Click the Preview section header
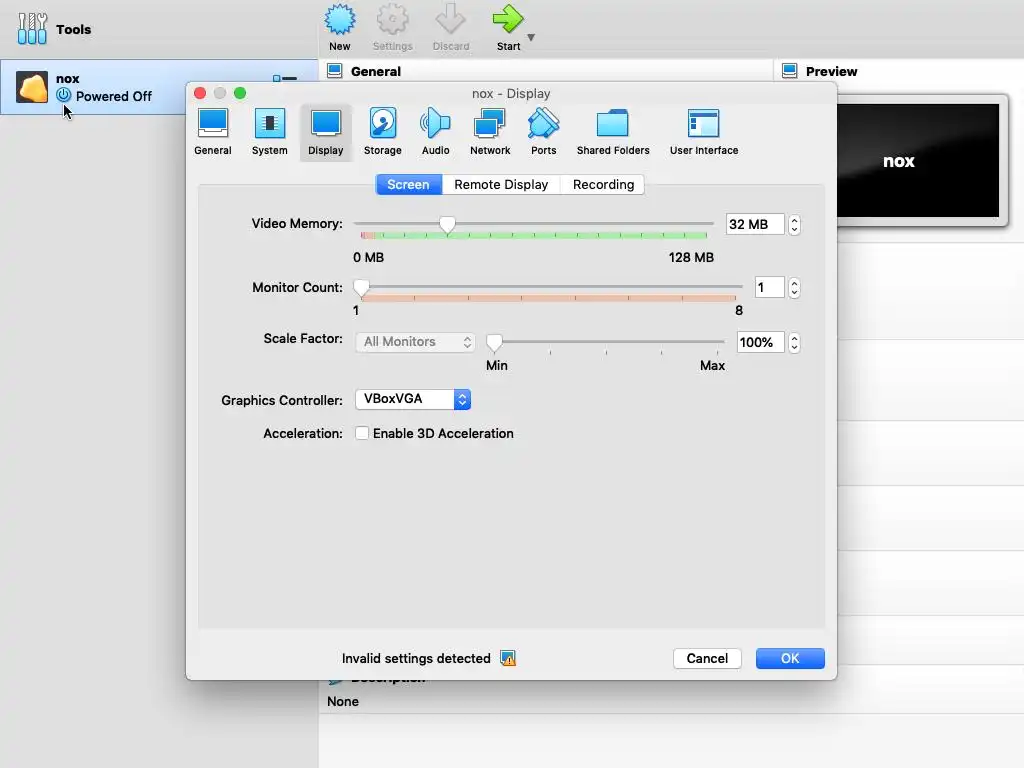Image resolution: width=1024 pixels, height=768 pixels. [831, 71]
